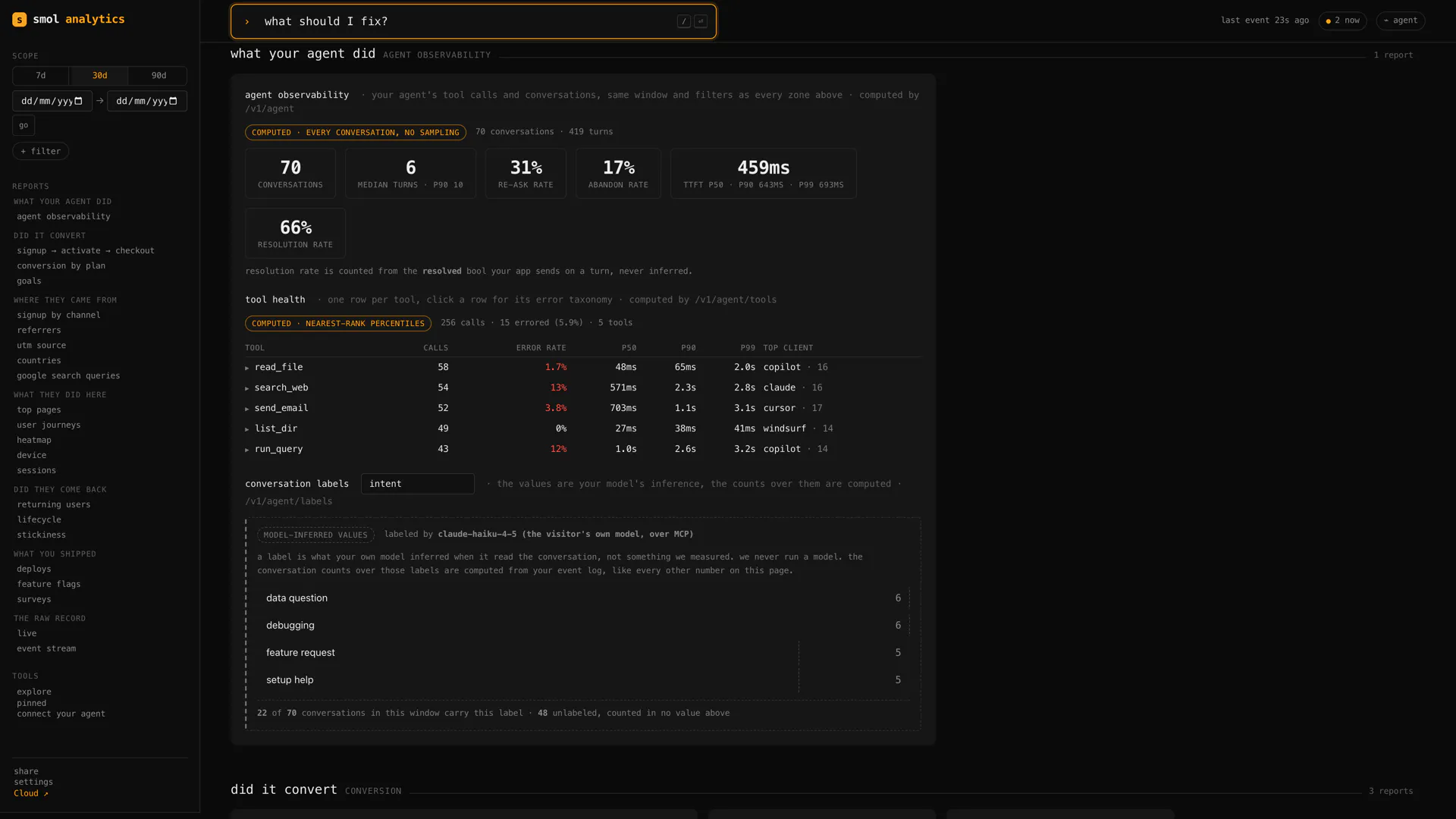
Task: Open the user journeys report
Action: [49, 425]
